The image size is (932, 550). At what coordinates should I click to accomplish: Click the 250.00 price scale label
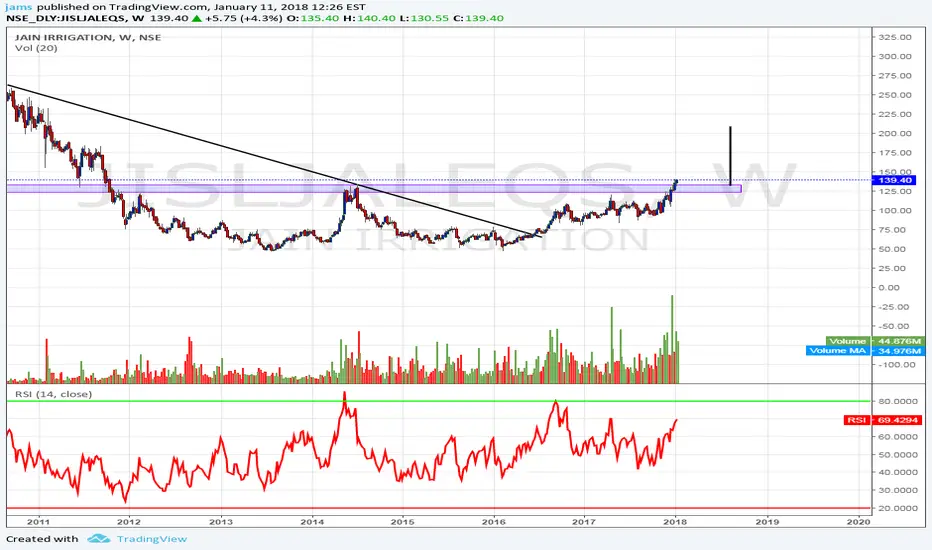895,95
